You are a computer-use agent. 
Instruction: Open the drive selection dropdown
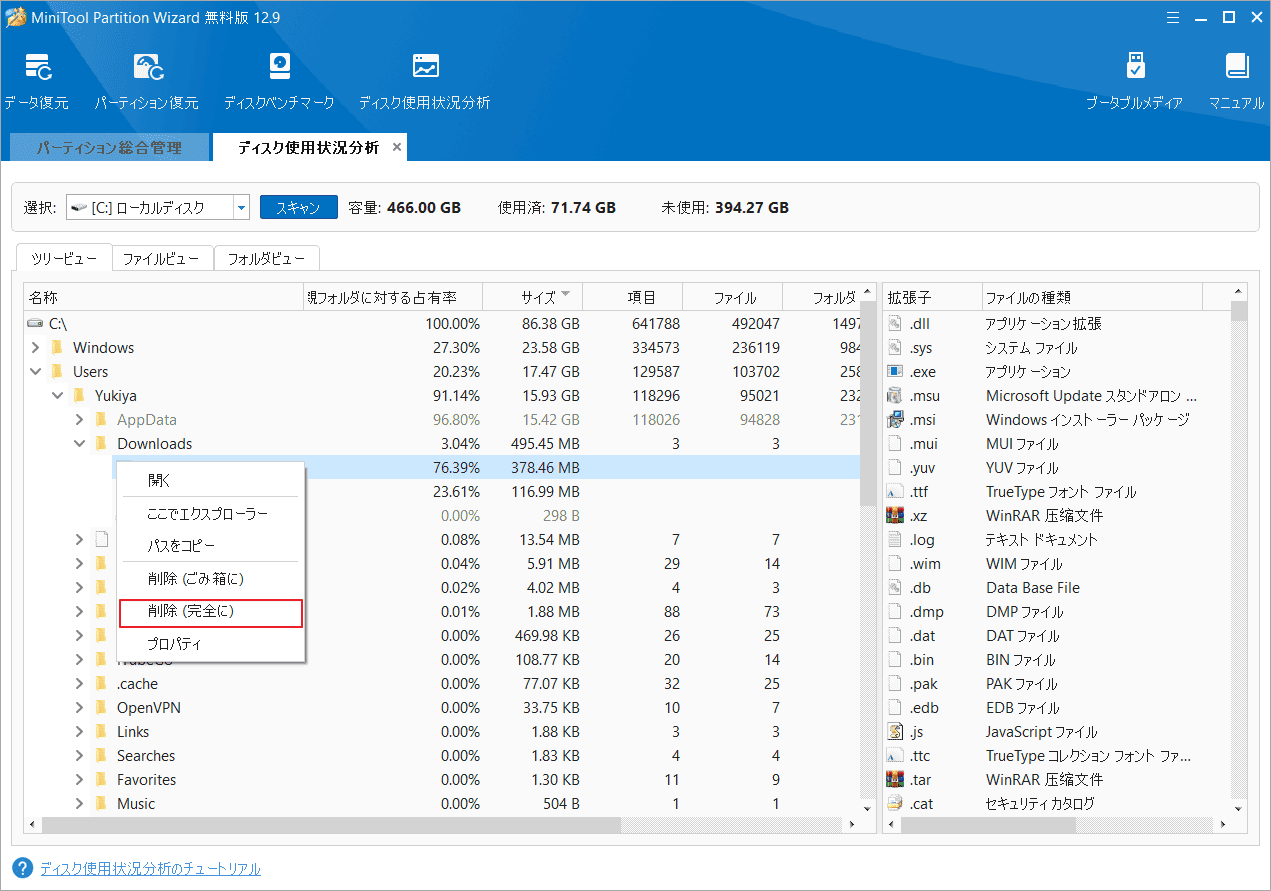coord(241,207)
